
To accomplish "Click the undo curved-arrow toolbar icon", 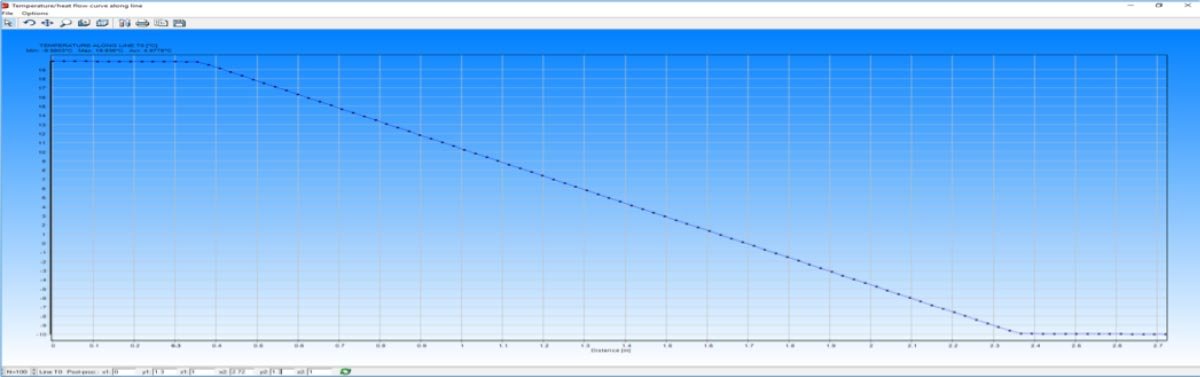I will pos(29,23).
